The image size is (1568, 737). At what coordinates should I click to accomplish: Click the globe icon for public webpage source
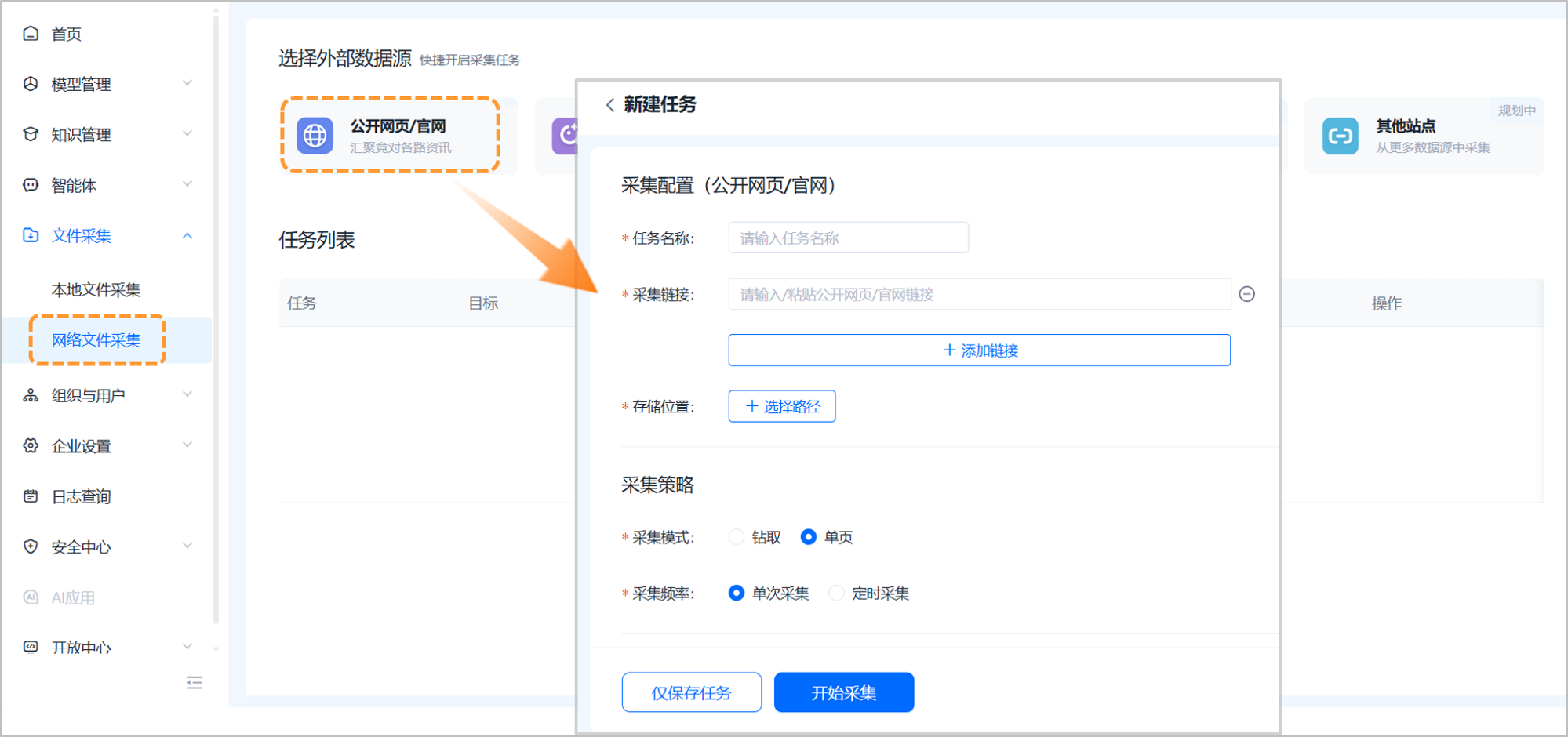tap(315, 136)
